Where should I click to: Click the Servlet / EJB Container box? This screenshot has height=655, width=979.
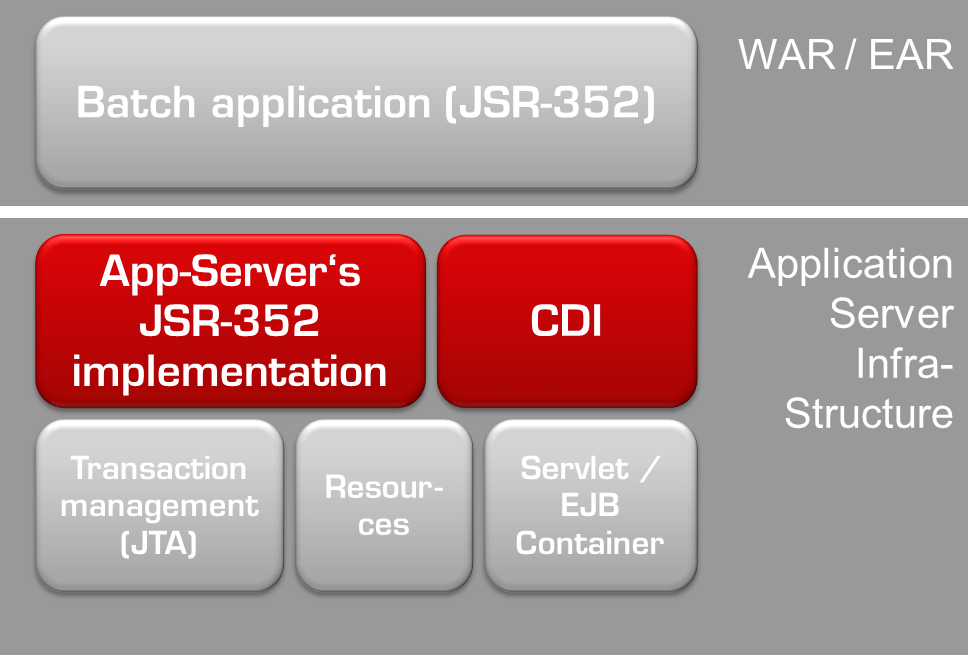(590, 505)
